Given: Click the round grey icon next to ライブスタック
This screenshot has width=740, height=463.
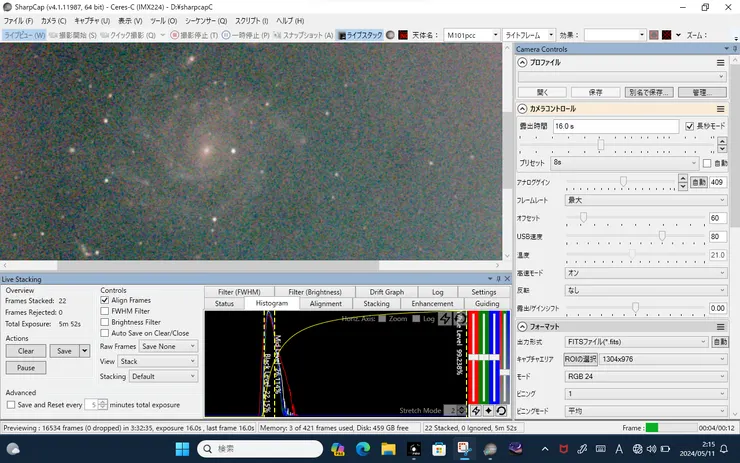Looking at the screenshot, I should pyautogui.click(x=390, y=35).
